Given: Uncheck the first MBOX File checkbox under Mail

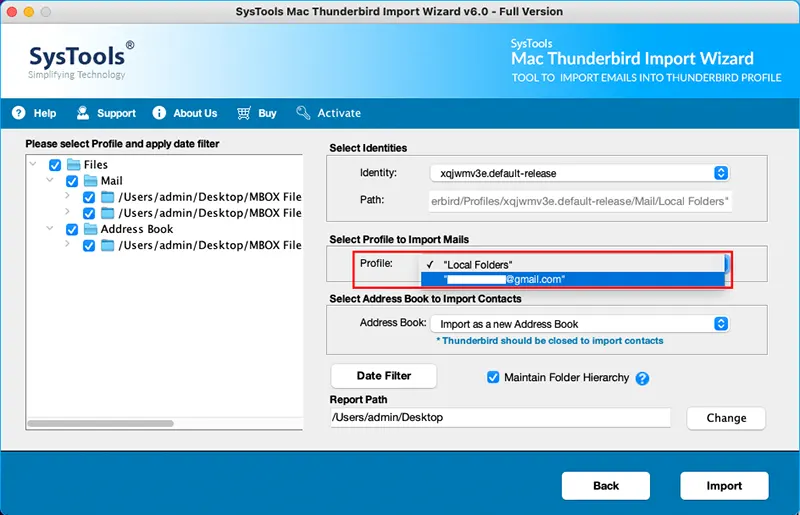Looking at the screenshot, I should [x=89, y=197].
